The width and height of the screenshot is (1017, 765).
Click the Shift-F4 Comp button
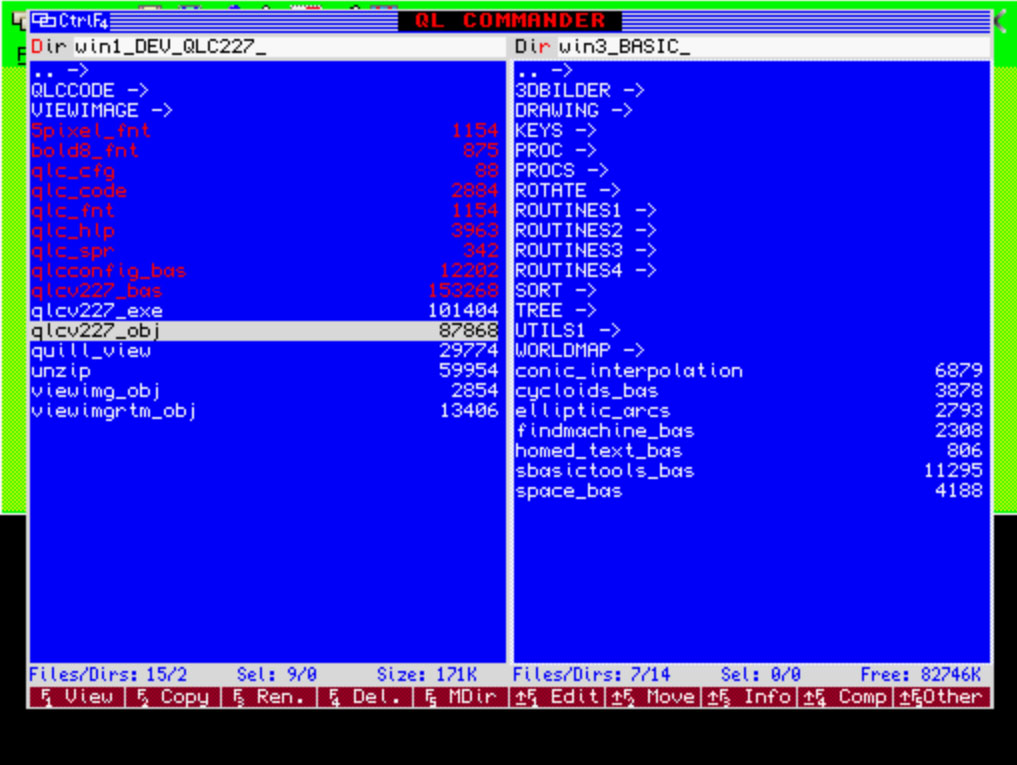tap(845, 696)
